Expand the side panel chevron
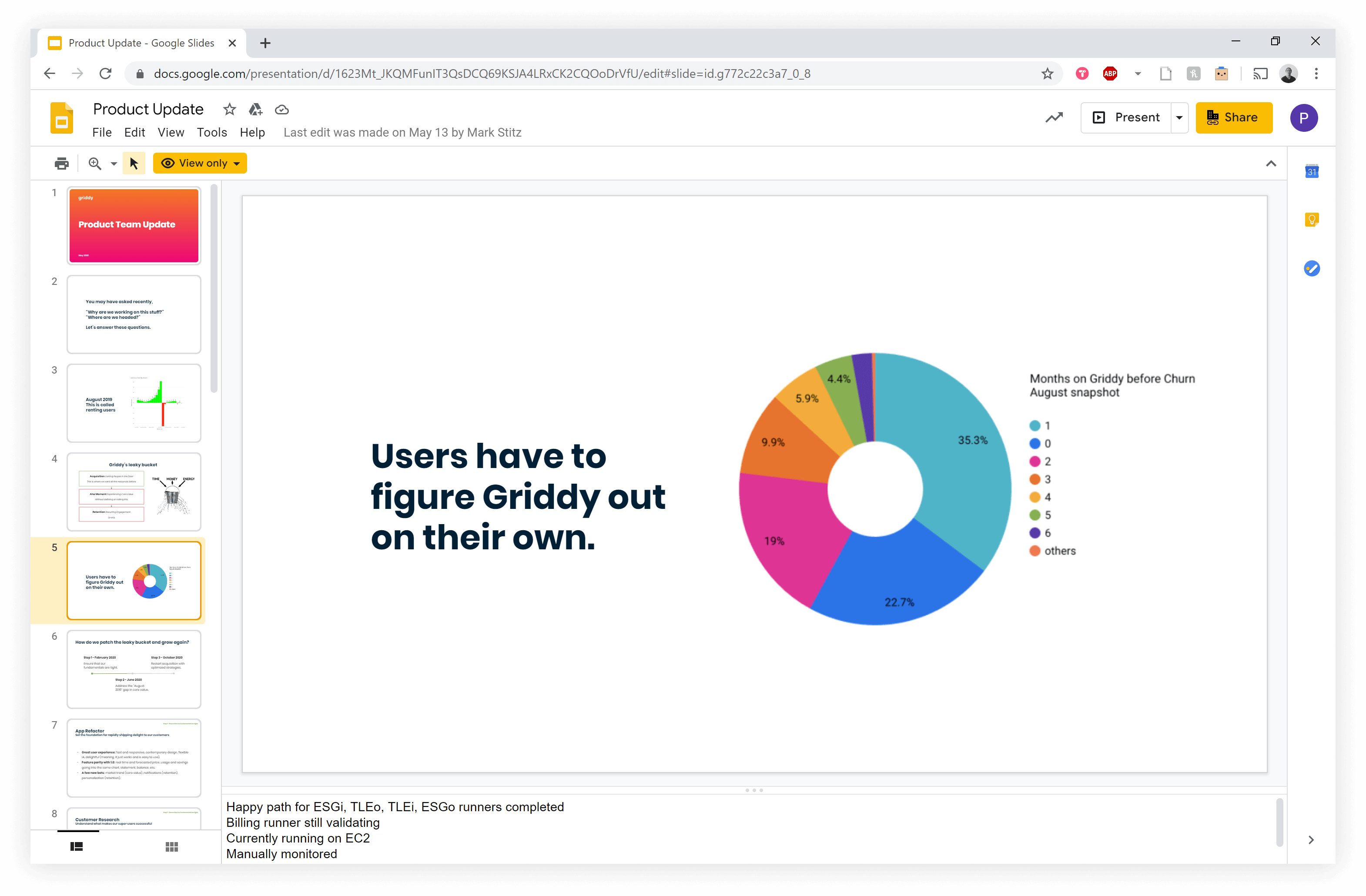The width and height of the screenshot is (1366, 896). [x=1311, y=840]
